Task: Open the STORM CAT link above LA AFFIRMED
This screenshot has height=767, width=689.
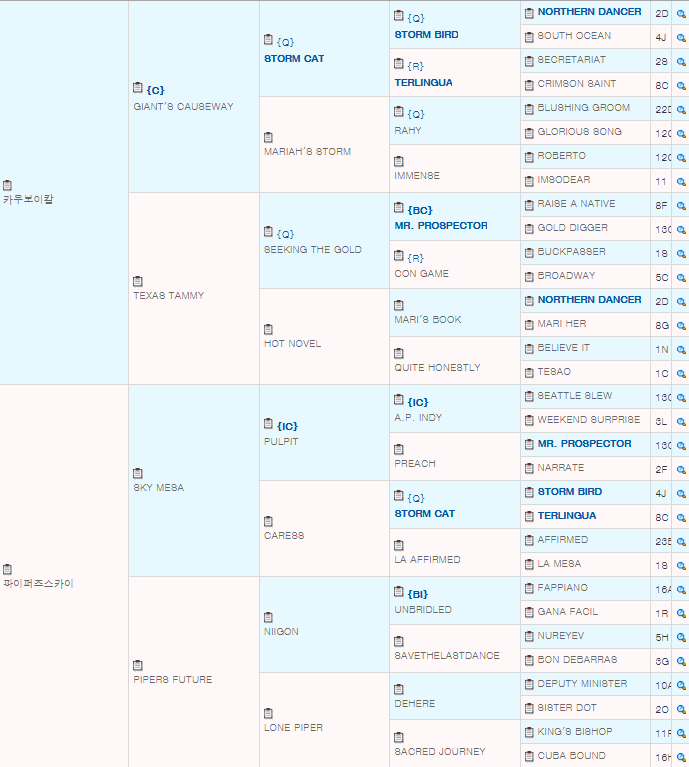Action: point(424,514)
